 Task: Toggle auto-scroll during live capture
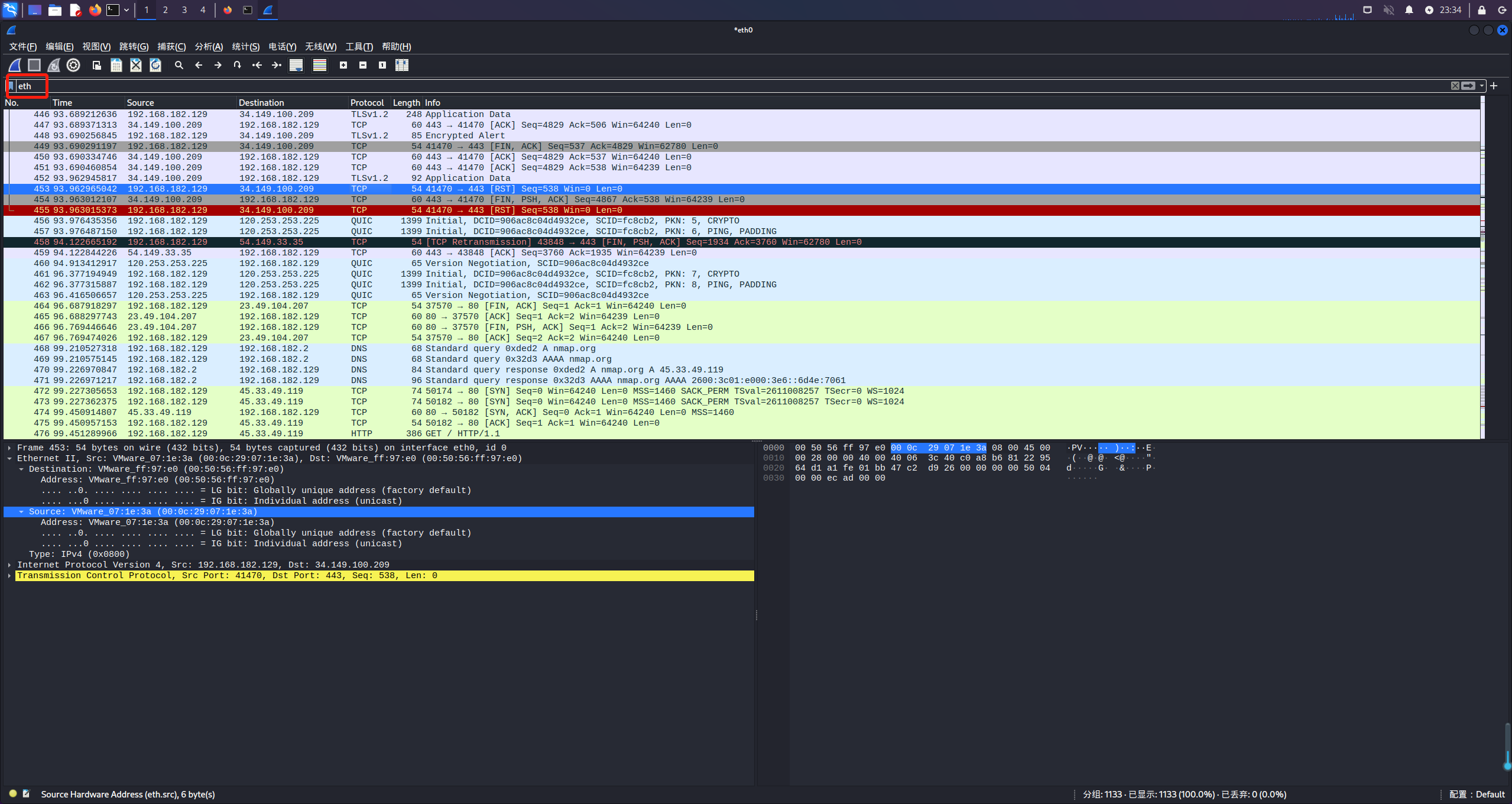(x=296, y=65)
